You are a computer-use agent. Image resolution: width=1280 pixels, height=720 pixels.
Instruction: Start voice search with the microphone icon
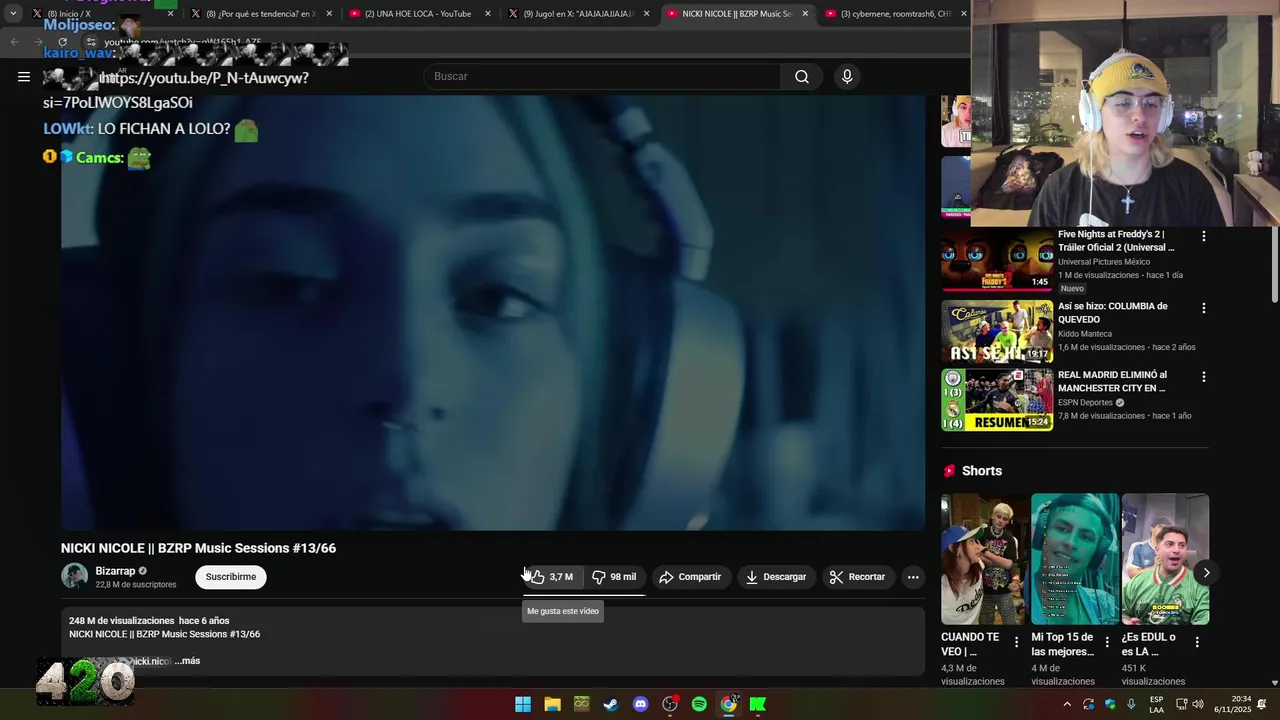(x=847, y=76)
